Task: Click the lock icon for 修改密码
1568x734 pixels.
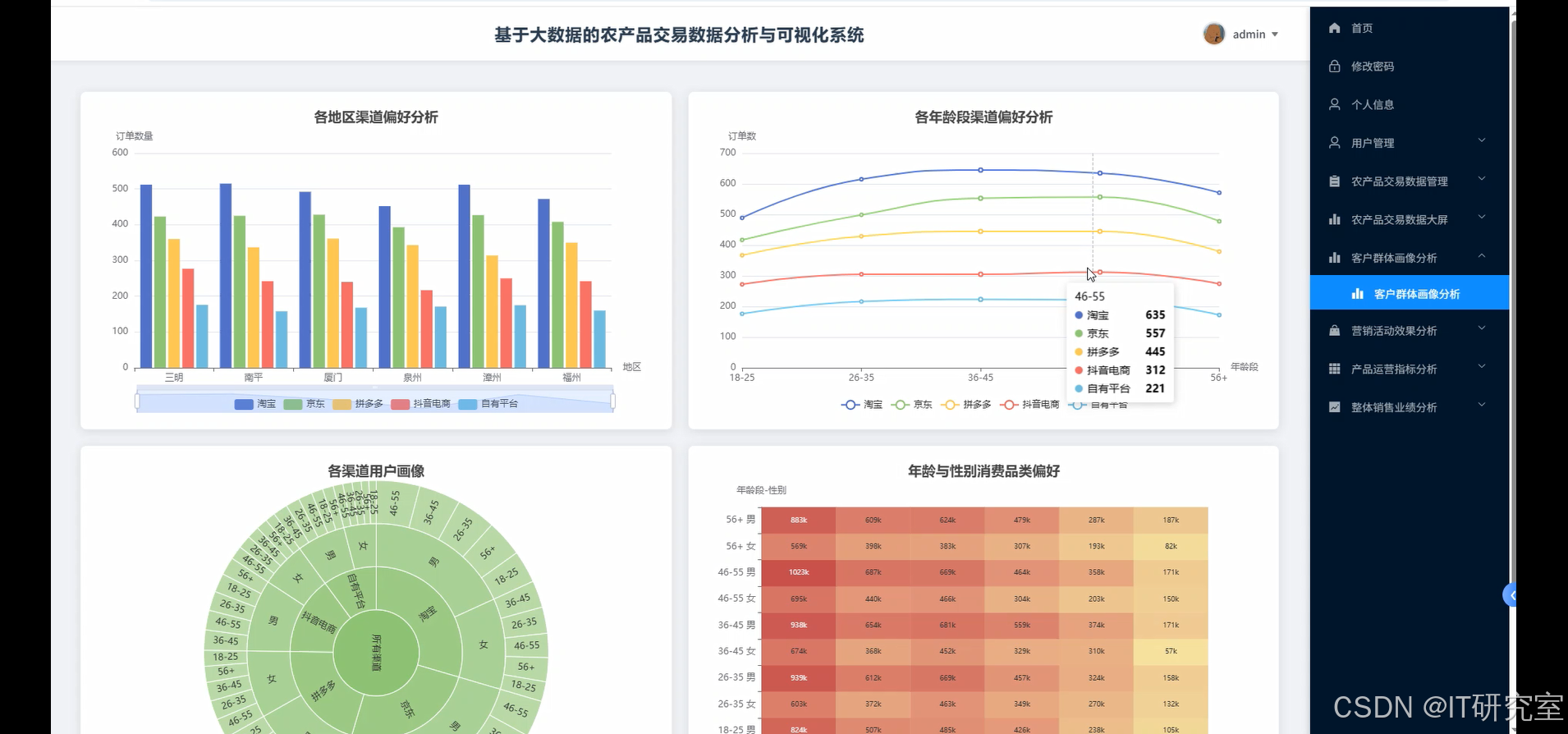Action: click(x=1334, y=66)
